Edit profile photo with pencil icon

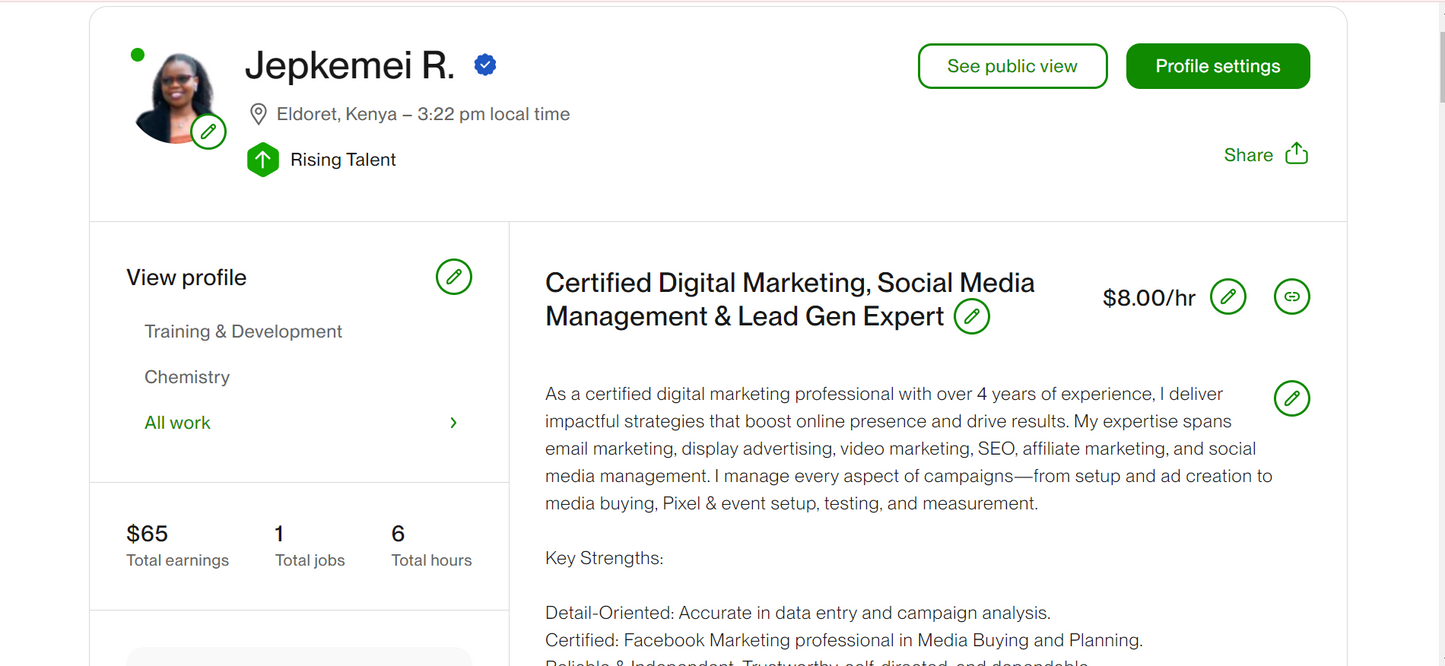pyautogui.click(x=208, y=132)
